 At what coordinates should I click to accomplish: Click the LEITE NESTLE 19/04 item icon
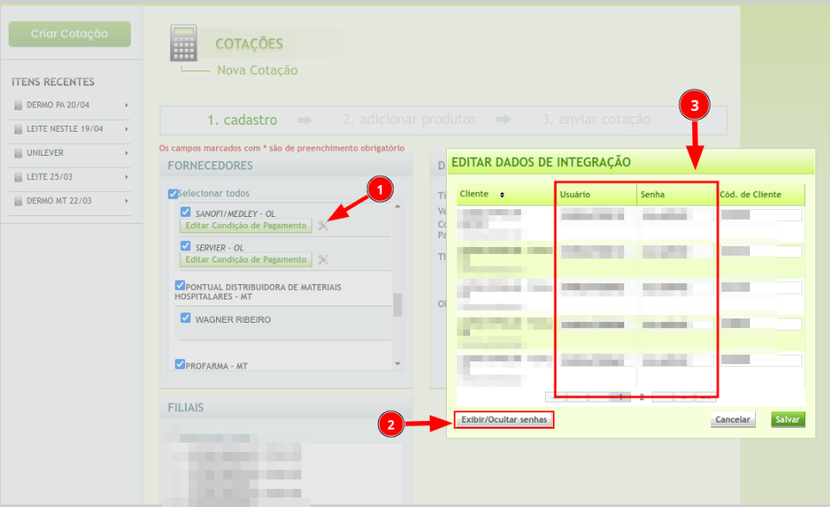[17, 129]
